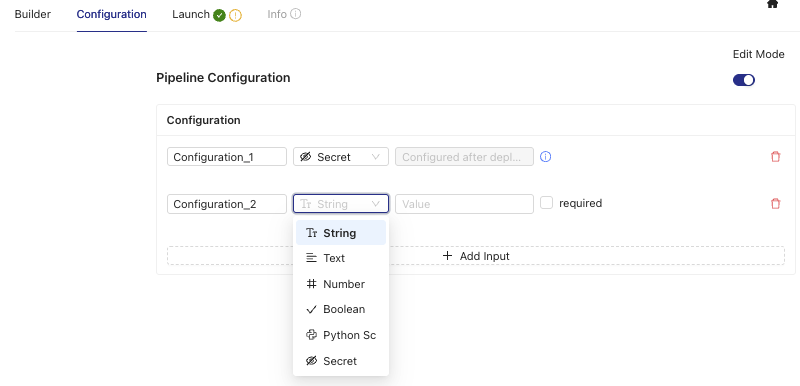Select Number from the type dropdown list
Viewport: 800px width, 386px height.
(x=341, y=284)
